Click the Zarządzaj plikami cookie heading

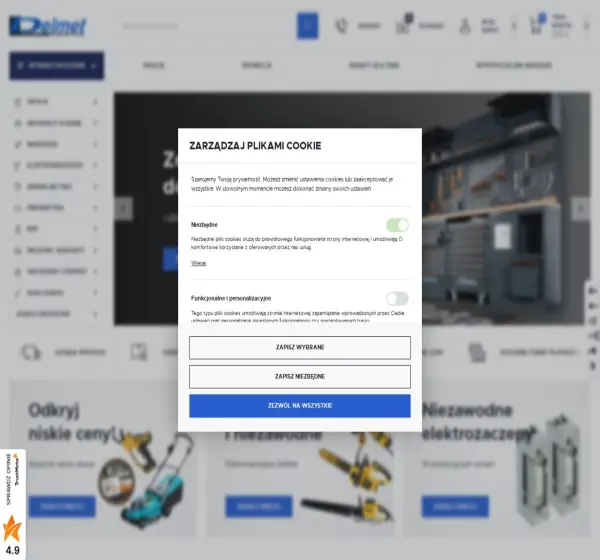click(x=255, y=146)
